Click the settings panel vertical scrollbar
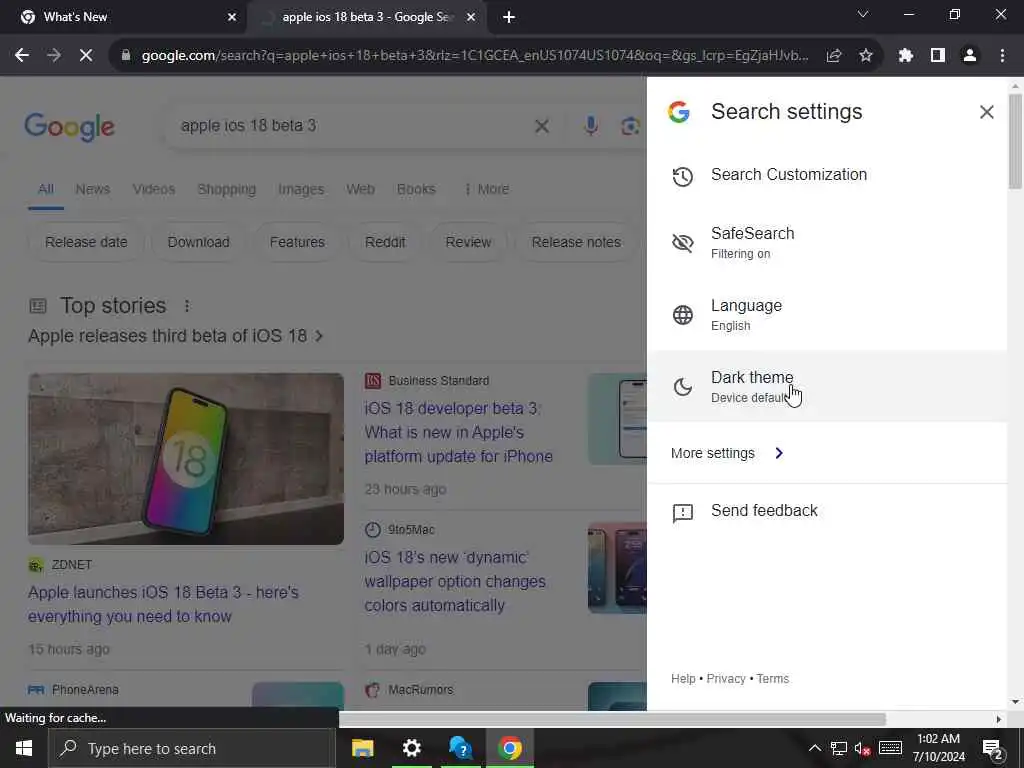The height and width of the screenshot is (768, 1024). coord(1015,140)
